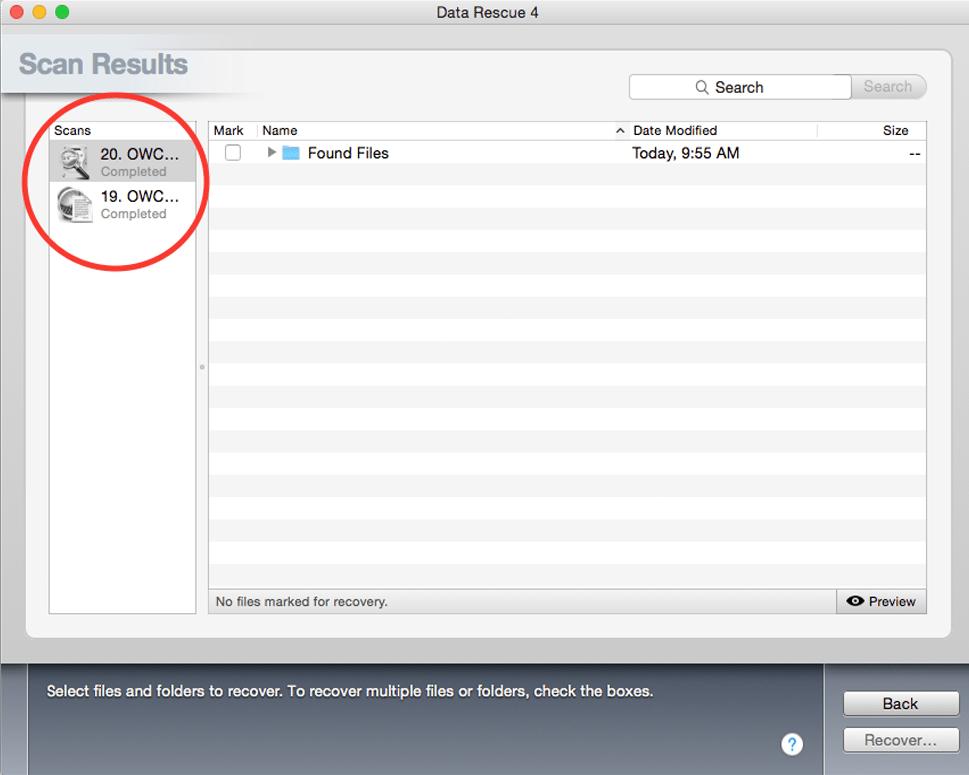Click the Preview eye icon
Screen dimensions: 969x775
coord(855,601)
